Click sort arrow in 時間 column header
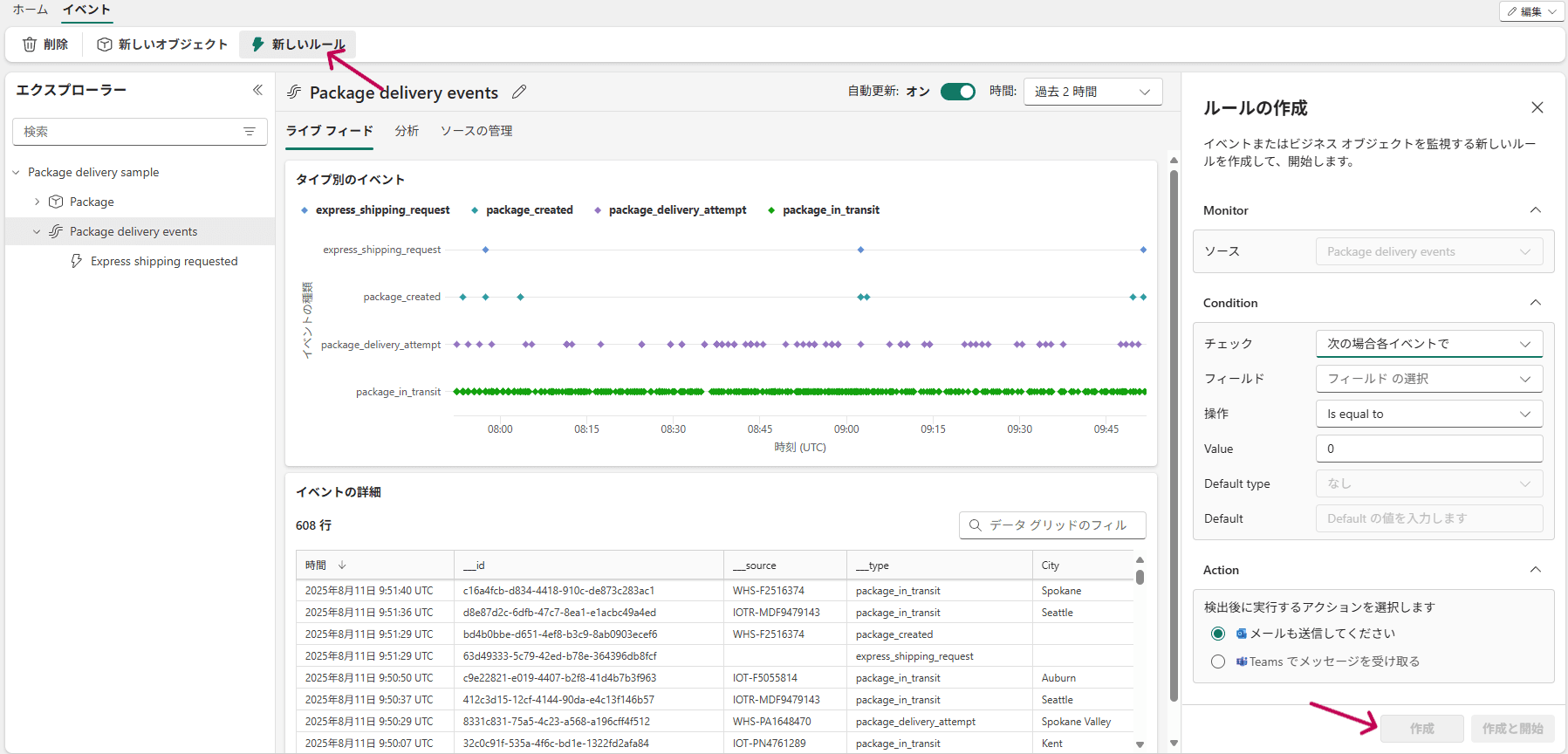Image resolution: width=1568 pixels, height=754 pixels. [342, 565]
